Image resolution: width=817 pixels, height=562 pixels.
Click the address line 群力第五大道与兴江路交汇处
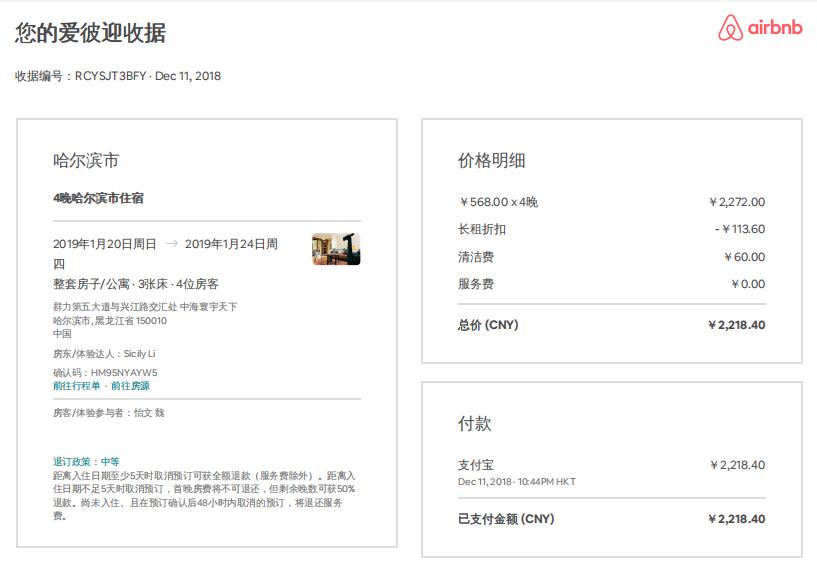(115, 307)
